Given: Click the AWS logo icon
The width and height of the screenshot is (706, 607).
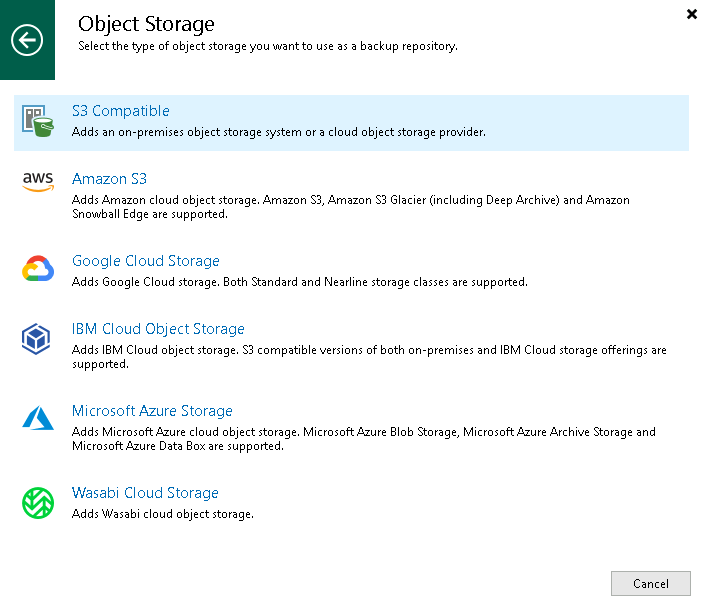Looking at the screenshot, I should (x=38, y=180).
